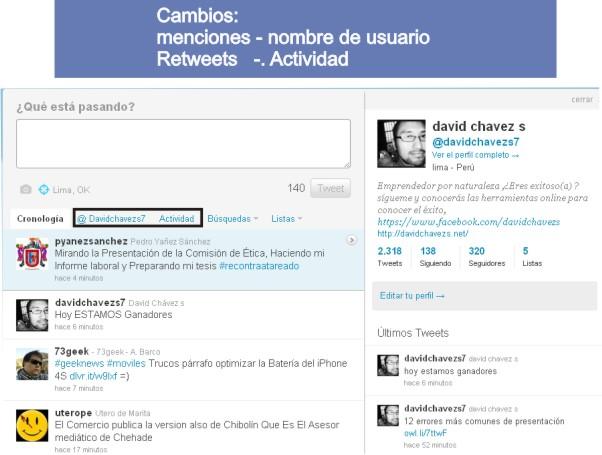602x455 pixels.
Task: Open the @Davidchavezs7 mentions tab
Action: pos(111,219)
